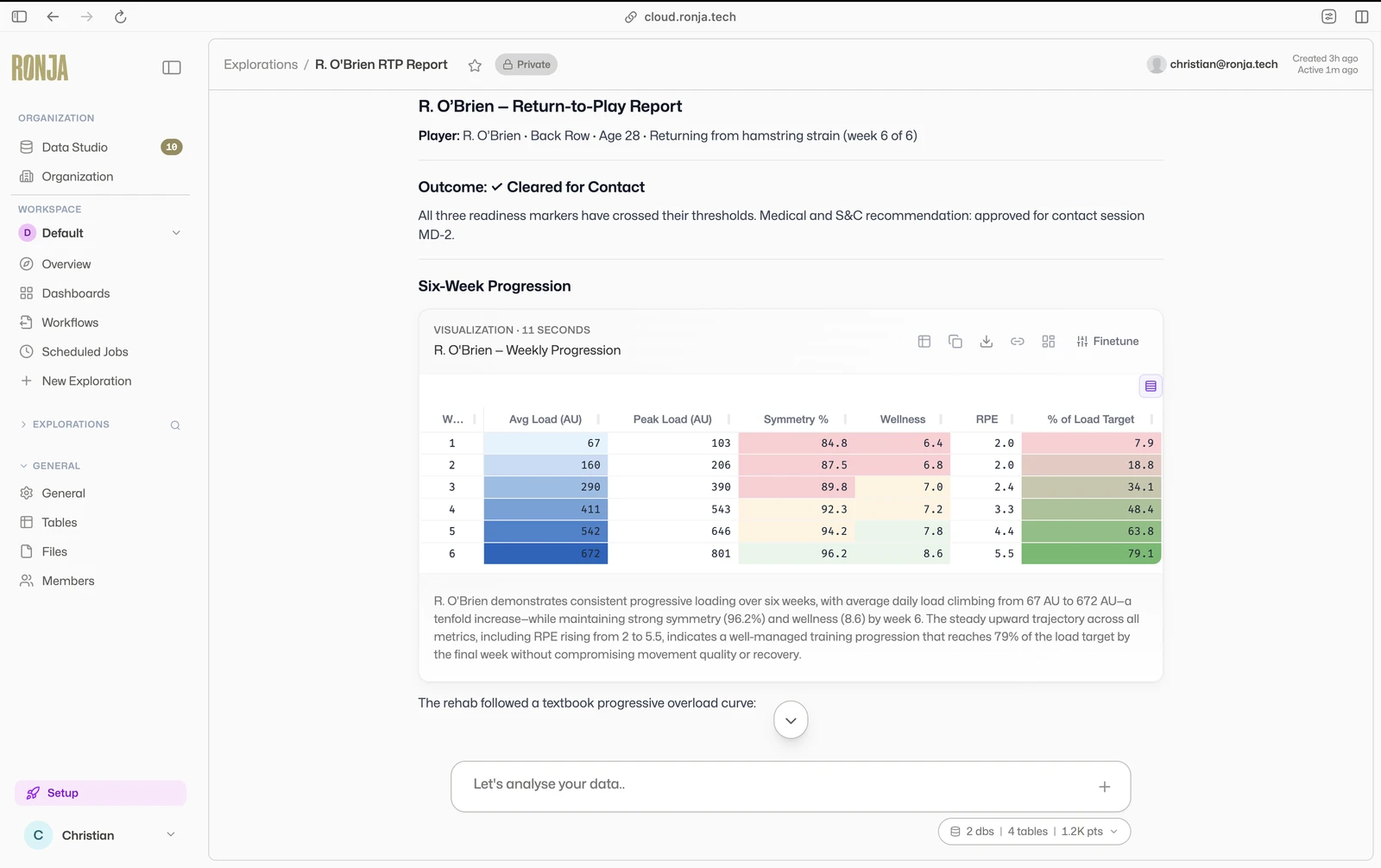Toggle the sidebar collapse icon next to RONJA logo
Screen dimensions: 1381x868
tap(171, 66)
